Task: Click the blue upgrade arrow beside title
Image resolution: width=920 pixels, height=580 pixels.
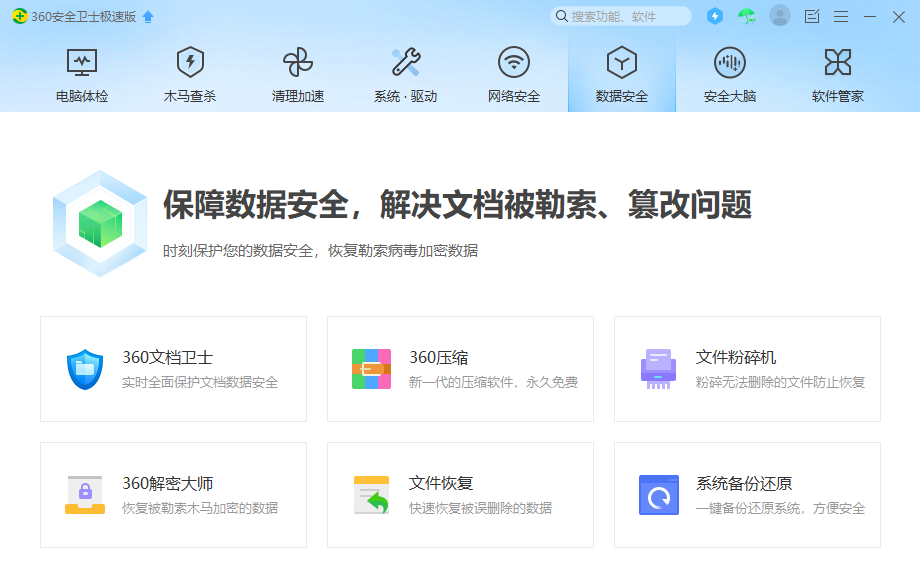Action: pos(148,17)
